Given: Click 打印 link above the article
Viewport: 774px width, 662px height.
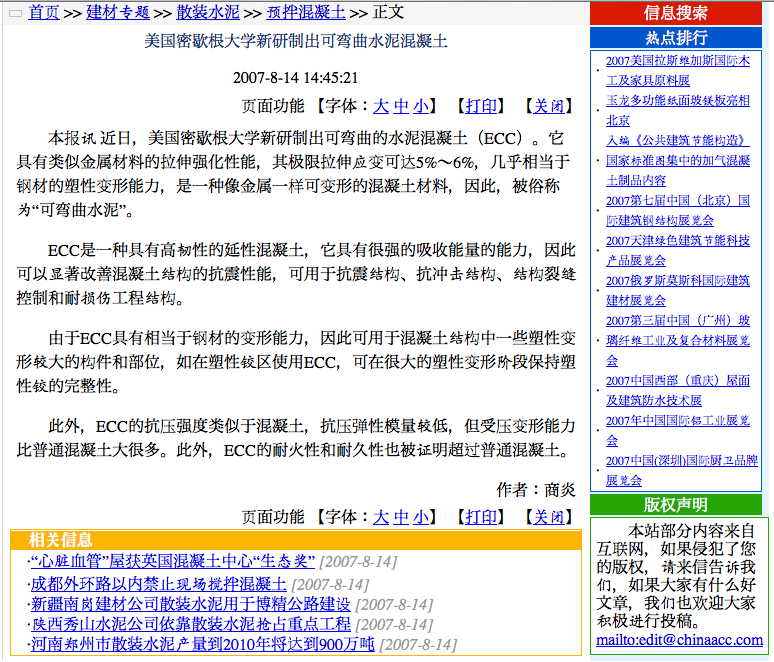Looking at the screenshot, I should 481,106.
